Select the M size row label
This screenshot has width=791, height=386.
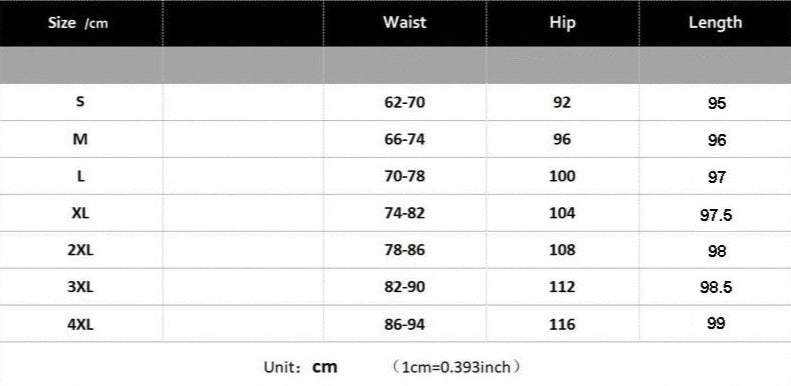[80, 139]
